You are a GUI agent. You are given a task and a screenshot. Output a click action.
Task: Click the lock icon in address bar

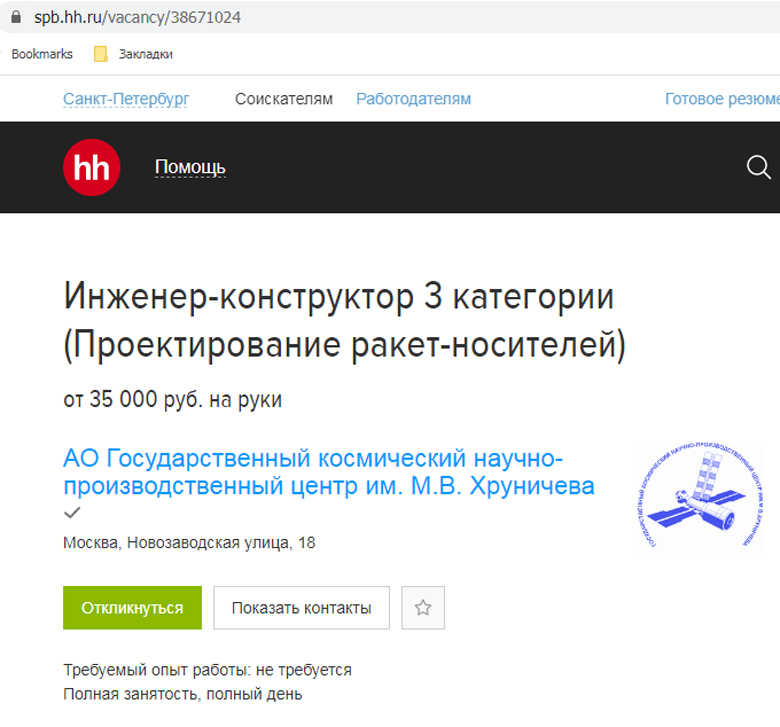coord(16,17)
